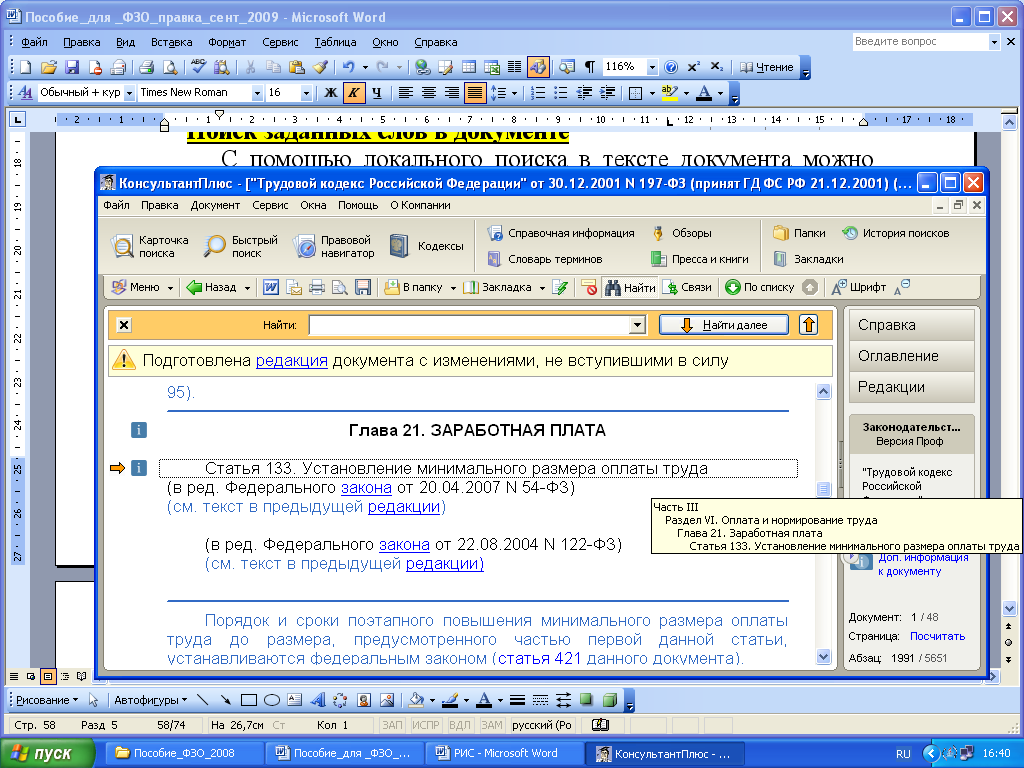Click Связи button in КонсультантПлюс
Screen dimensions: 1024x768
pyautogui.click(x=687, y=287)
